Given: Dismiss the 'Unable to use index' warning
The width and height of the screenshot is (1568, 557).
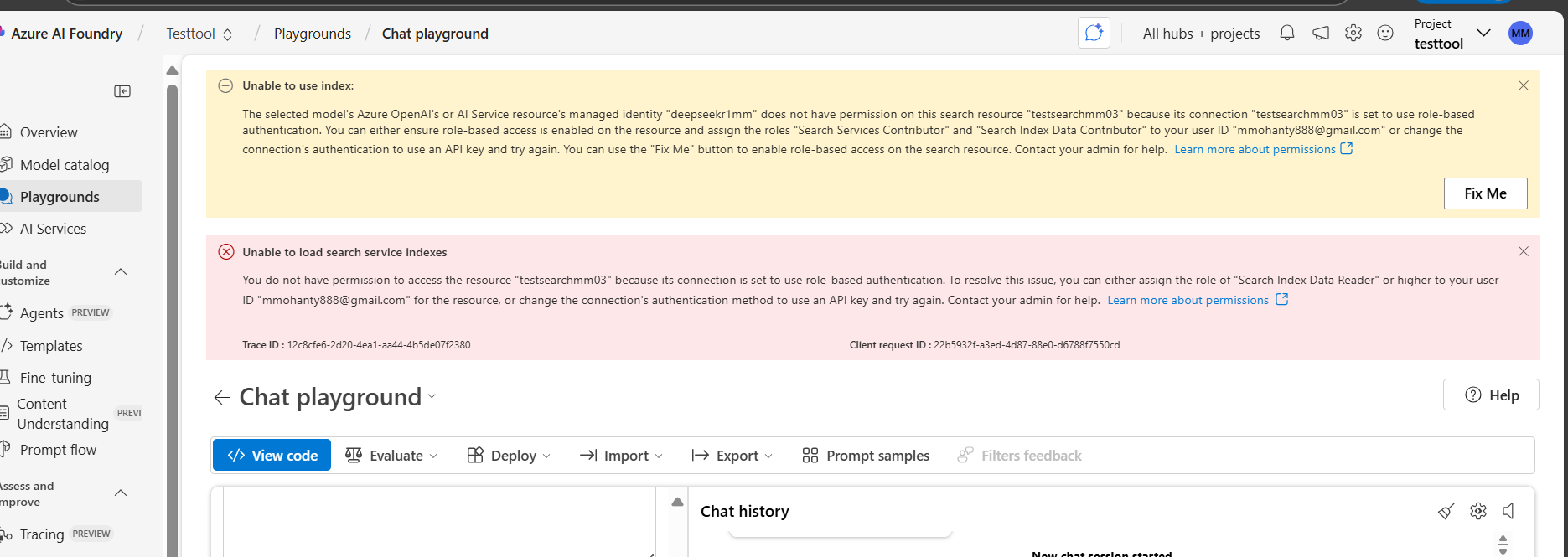Looking at the screenshot, I should click(x=1524, y=85).
